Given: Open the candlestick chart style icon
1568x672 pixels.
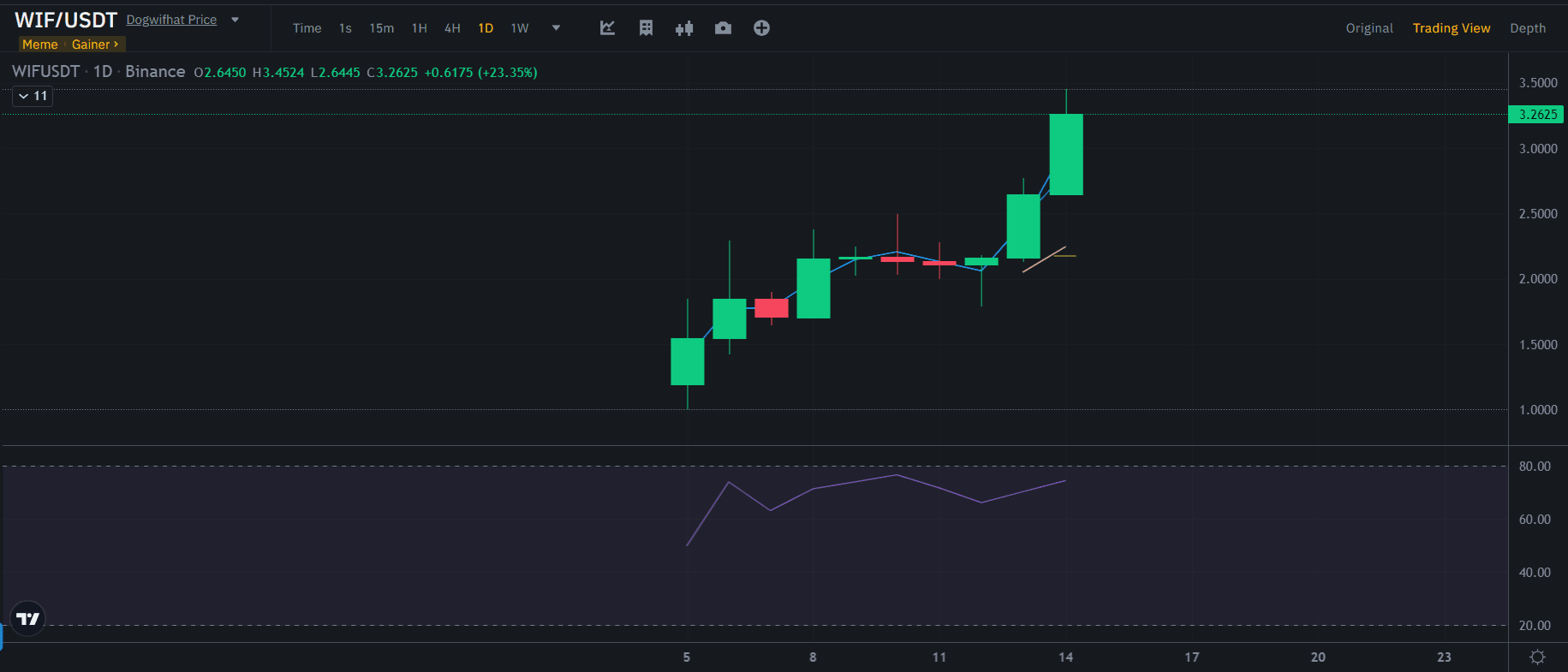Looking at the screenshot, I should pos(683,28).
